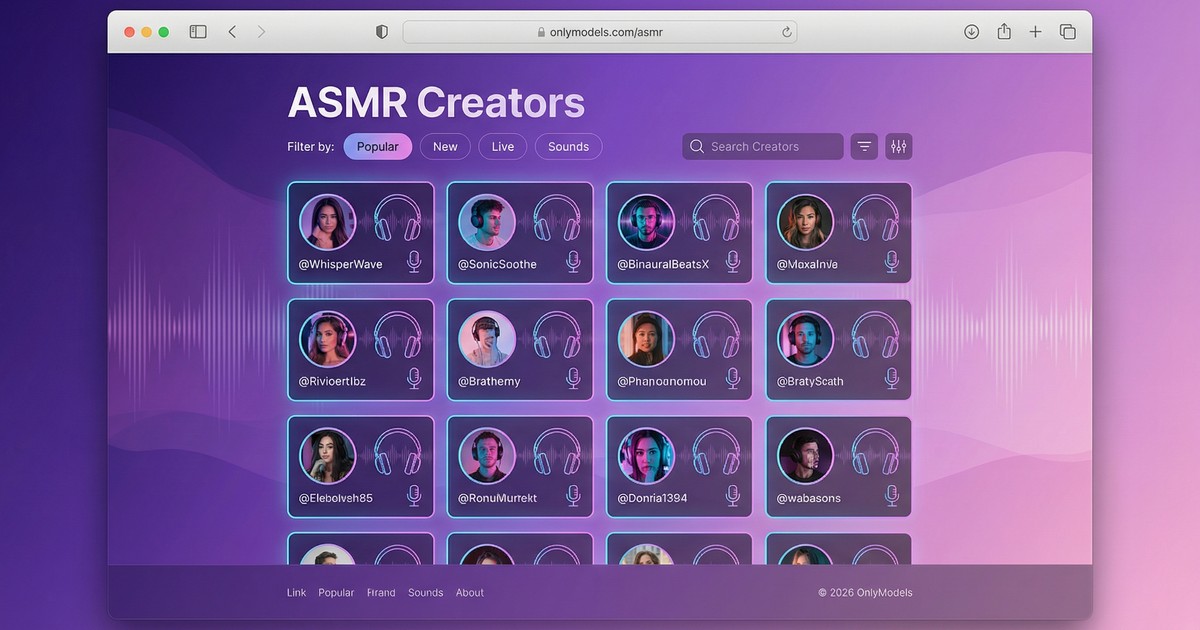Toggle the Safari sidebar button
Screen dimensions: 1200x630
[198, 32]
